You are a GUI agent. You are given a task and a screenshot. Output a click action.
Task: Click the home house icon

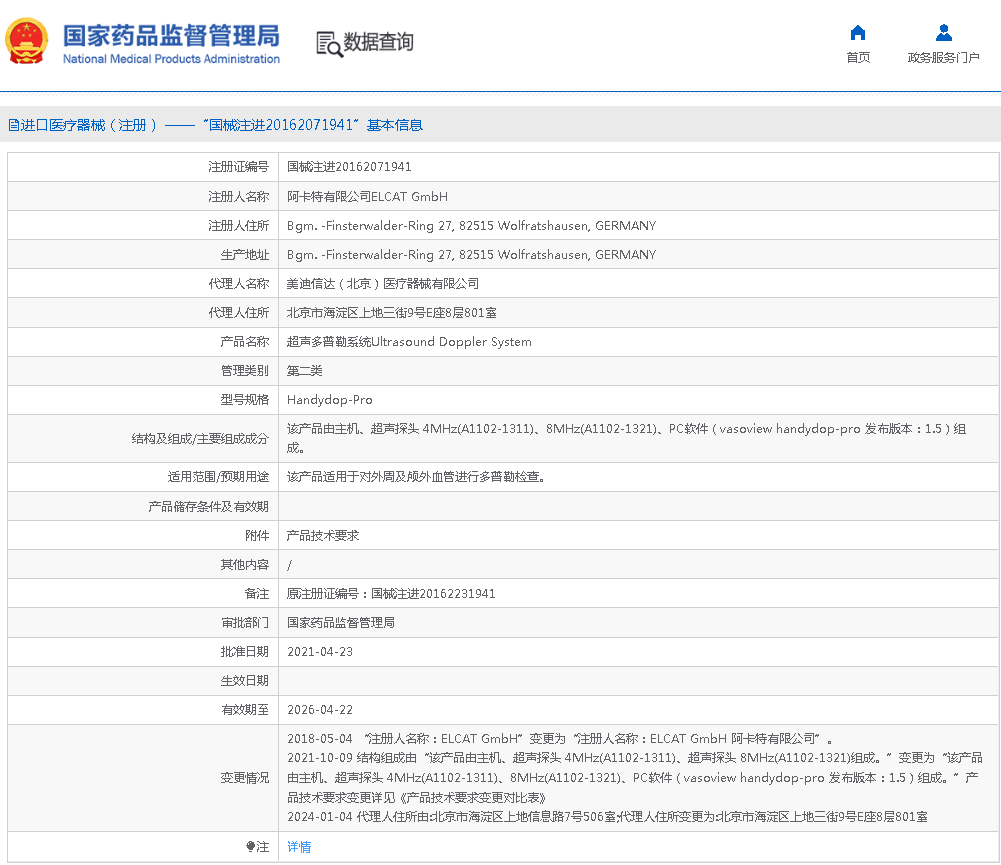pos(857,32)
